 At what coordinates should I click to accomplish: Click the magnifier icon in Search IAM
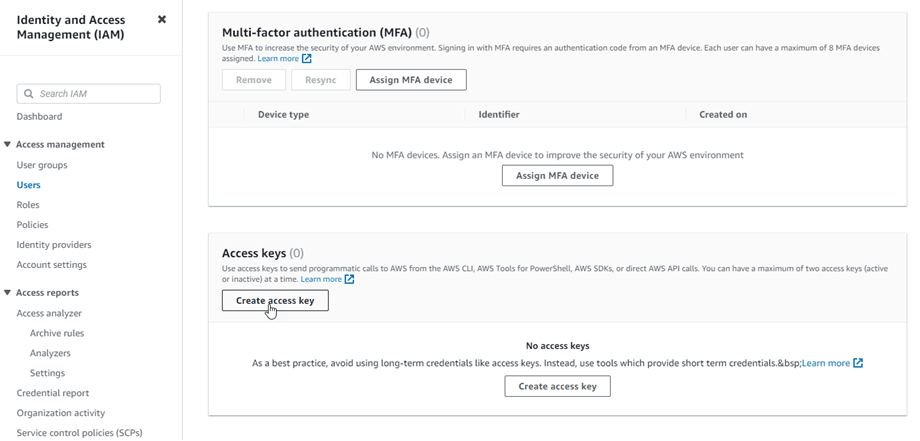click(x=28, y=94)
